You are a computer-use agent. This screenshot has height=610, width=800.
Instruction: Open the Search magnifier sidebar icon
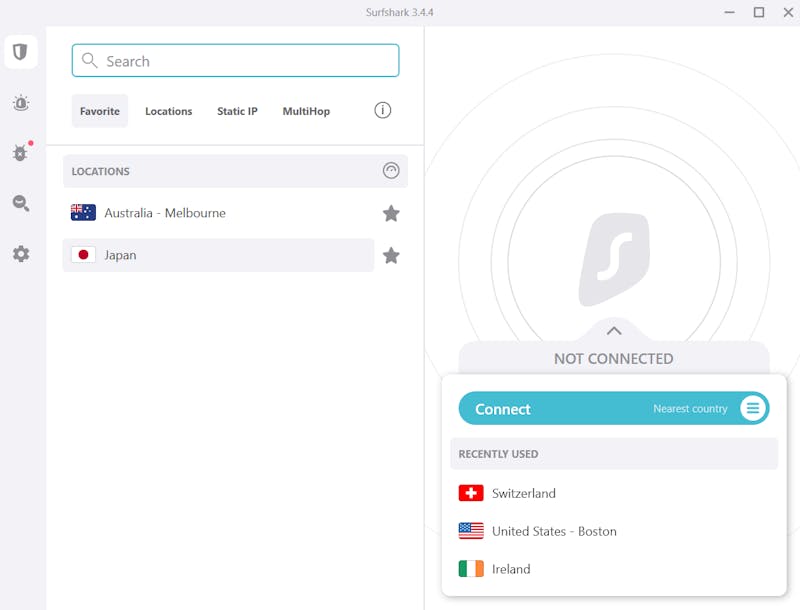(x=20, y=204)
